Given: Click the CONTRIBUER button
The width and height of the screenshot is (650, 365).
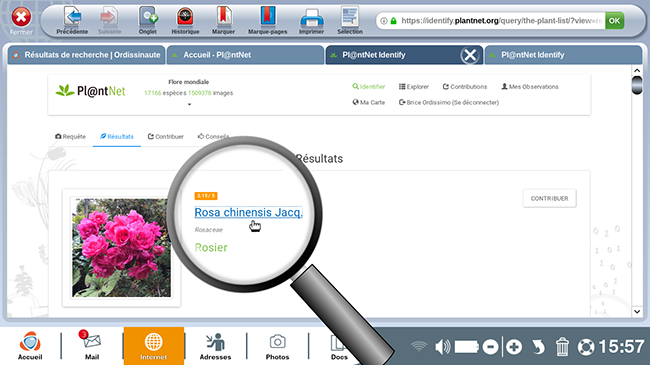Looking at the screenshot, I should tap(549, 199).
